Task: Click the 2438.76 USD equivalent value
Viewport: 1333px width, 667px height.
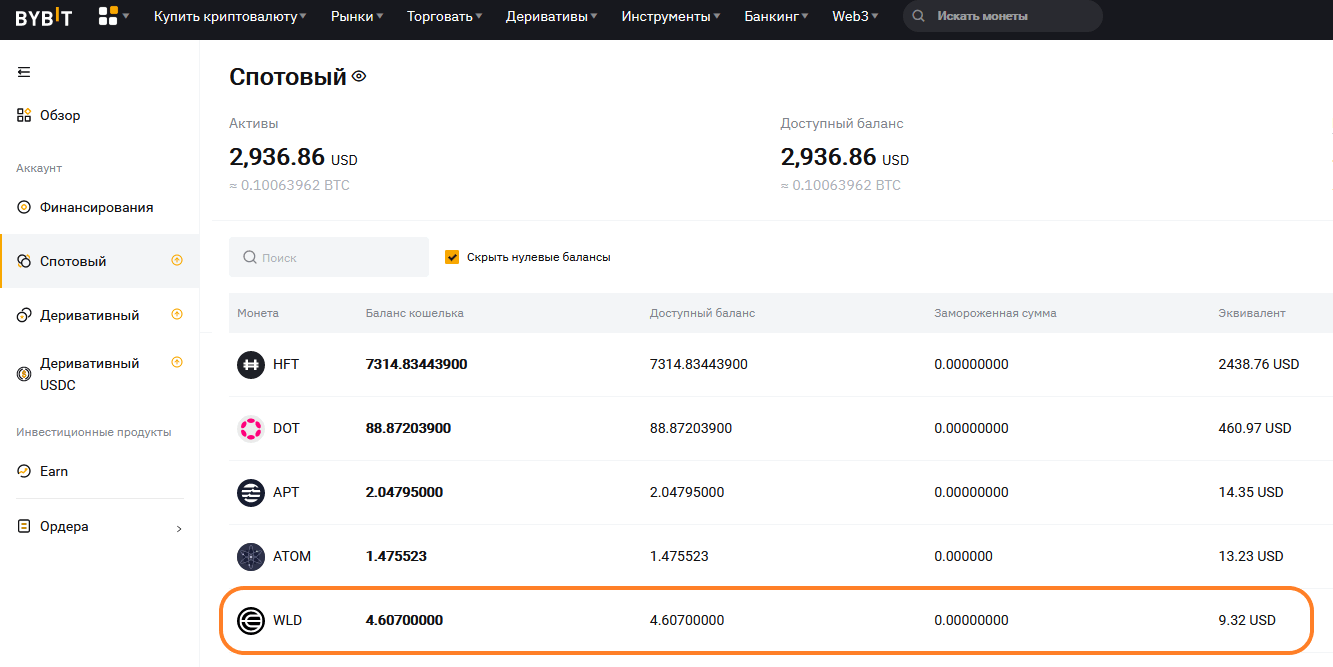Action: (x=1259, y=364)
